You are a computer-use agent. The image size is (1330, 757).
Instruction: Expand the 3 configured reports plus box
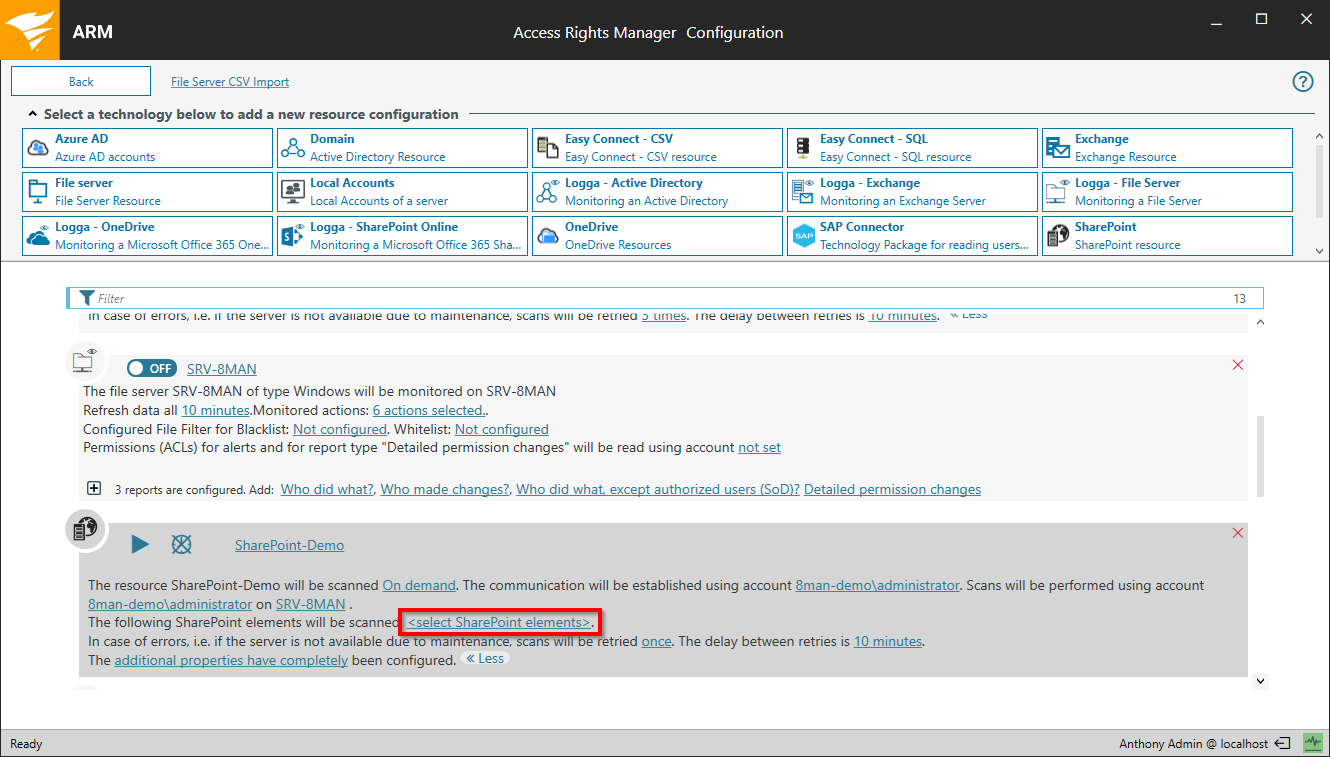click(x=94, y=489)
